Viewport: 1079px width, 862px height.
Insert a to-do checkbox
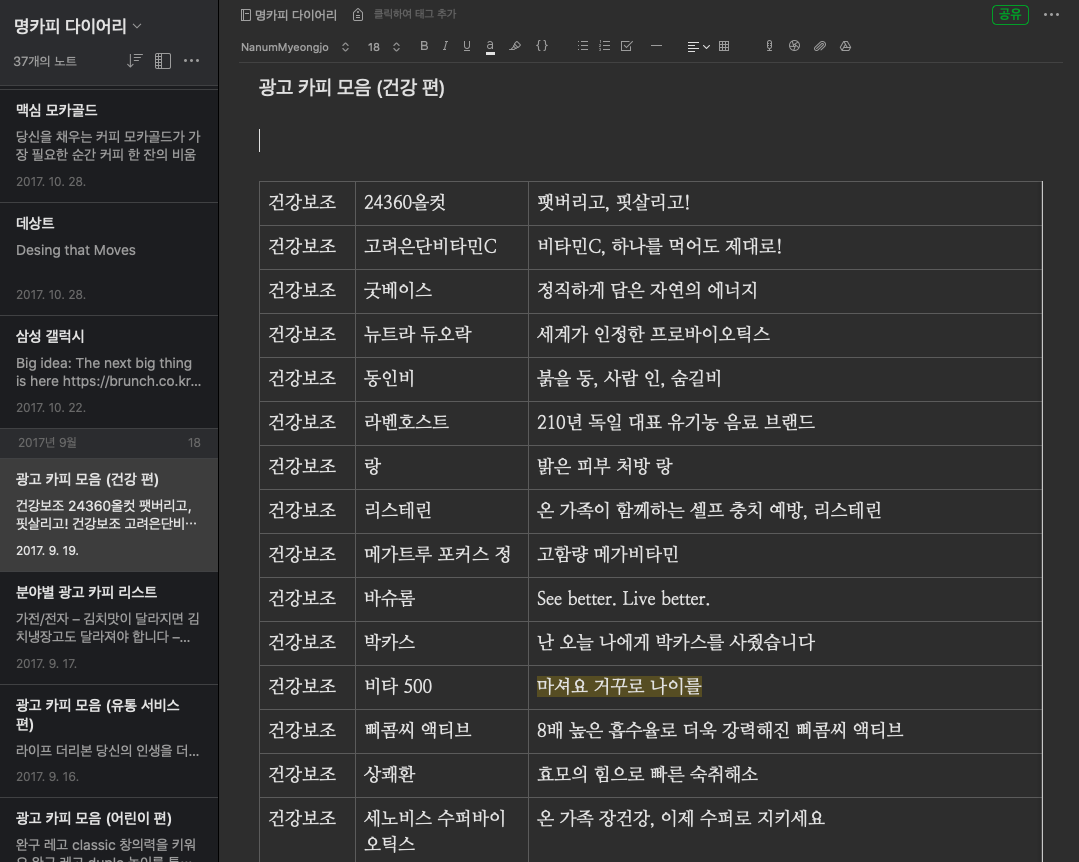[x=626, y=46]
